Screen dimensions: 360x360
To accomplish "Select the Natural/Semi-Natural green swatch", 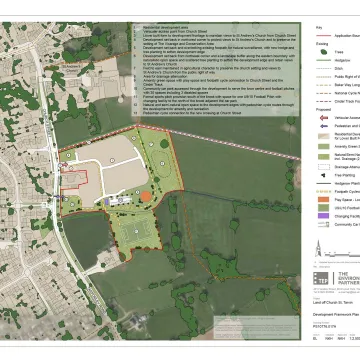I will coord(323,156).
